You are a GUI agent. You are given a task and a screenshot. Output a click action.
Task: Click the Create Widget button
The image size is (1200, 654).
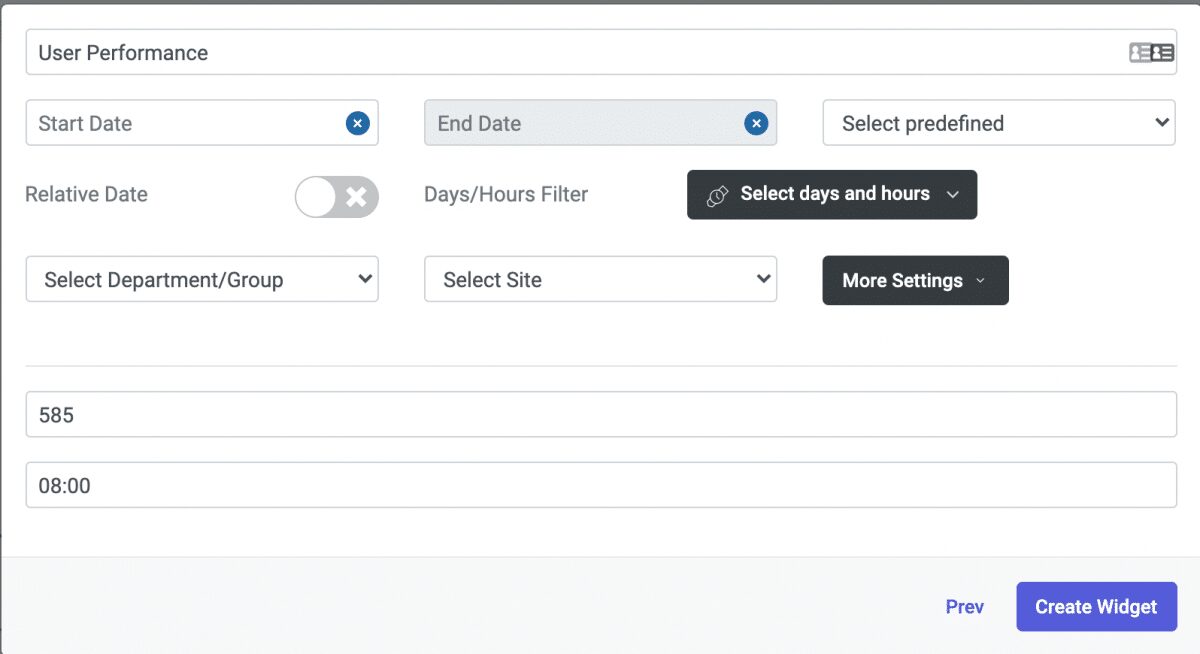pos(1096,607)
